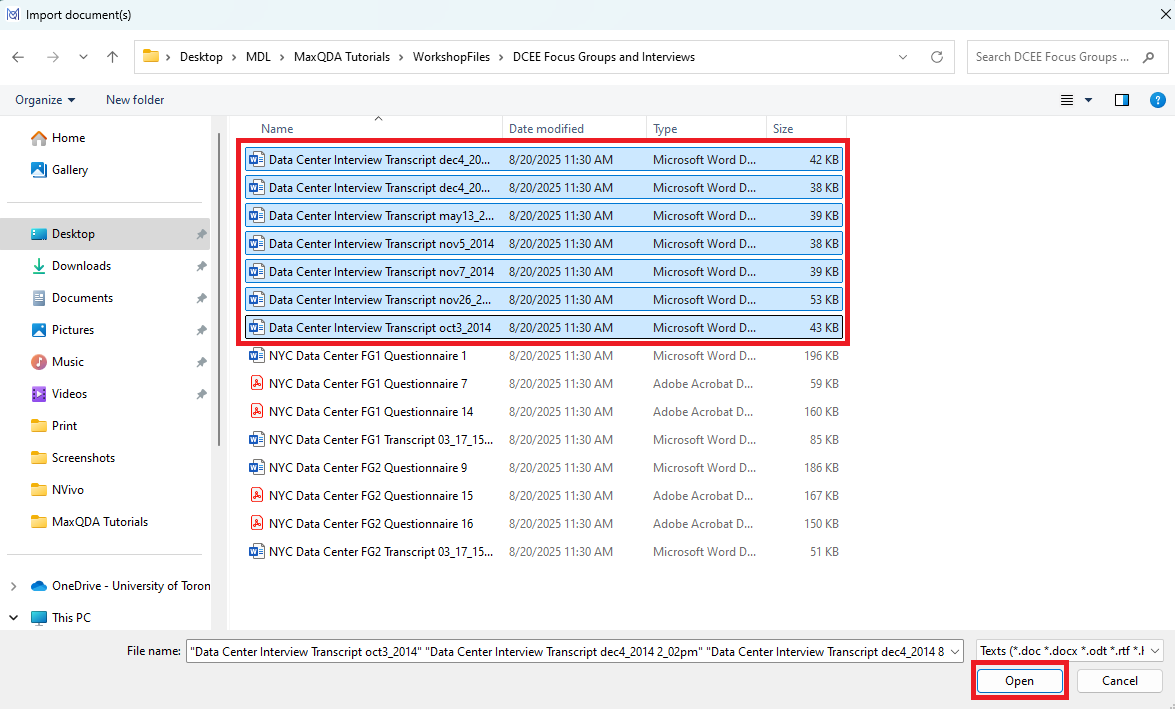Click the folder icon in address bar

[x=151, y=56]
